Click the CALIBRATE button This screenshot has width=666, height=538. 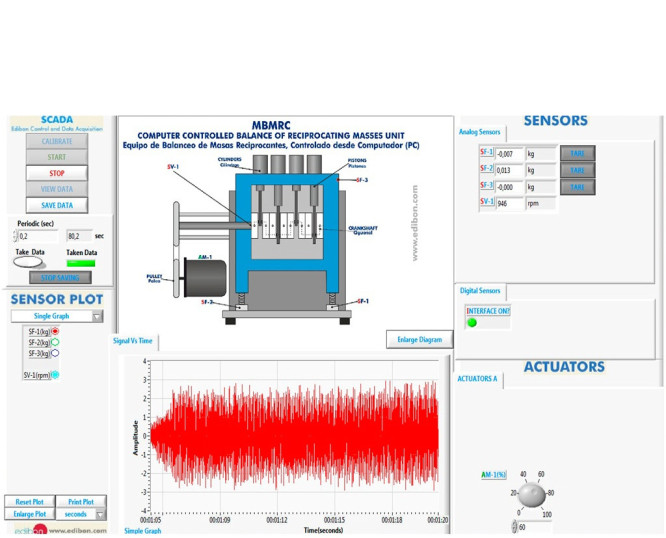(57, 141)
